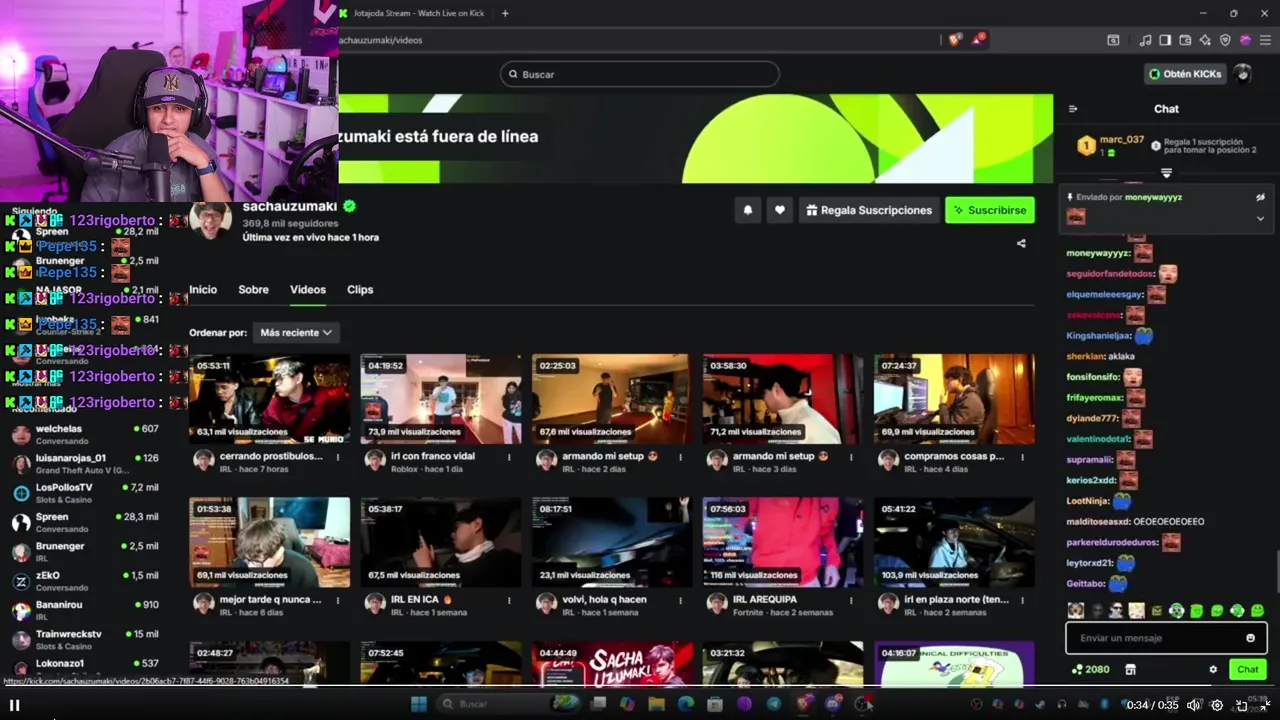Expand the pinned message chevron
The width and height of the screenshot is (1280, 720).
[x=1260, y=218]
